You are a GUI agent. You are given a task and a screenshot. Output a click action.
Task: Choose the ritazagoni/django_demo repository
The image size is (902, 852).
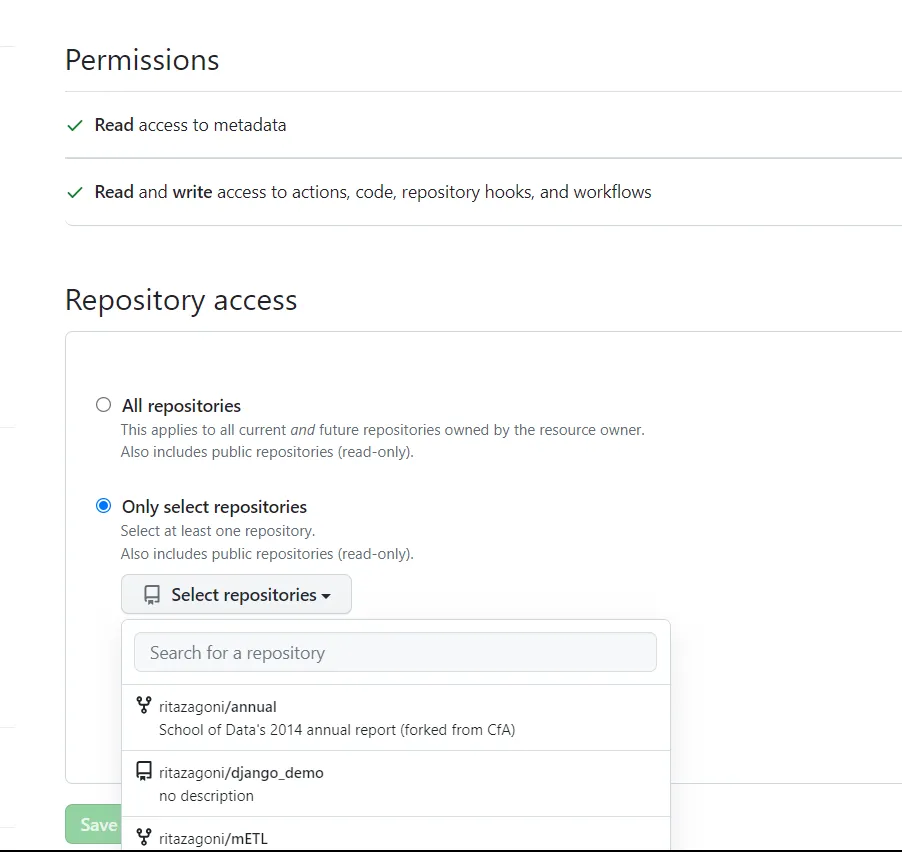[396, 784]
